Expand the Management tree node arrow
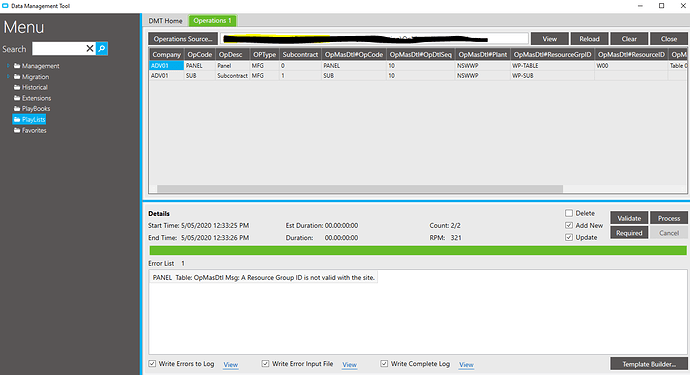Viewport: 690px width, 375px height. 8,66
